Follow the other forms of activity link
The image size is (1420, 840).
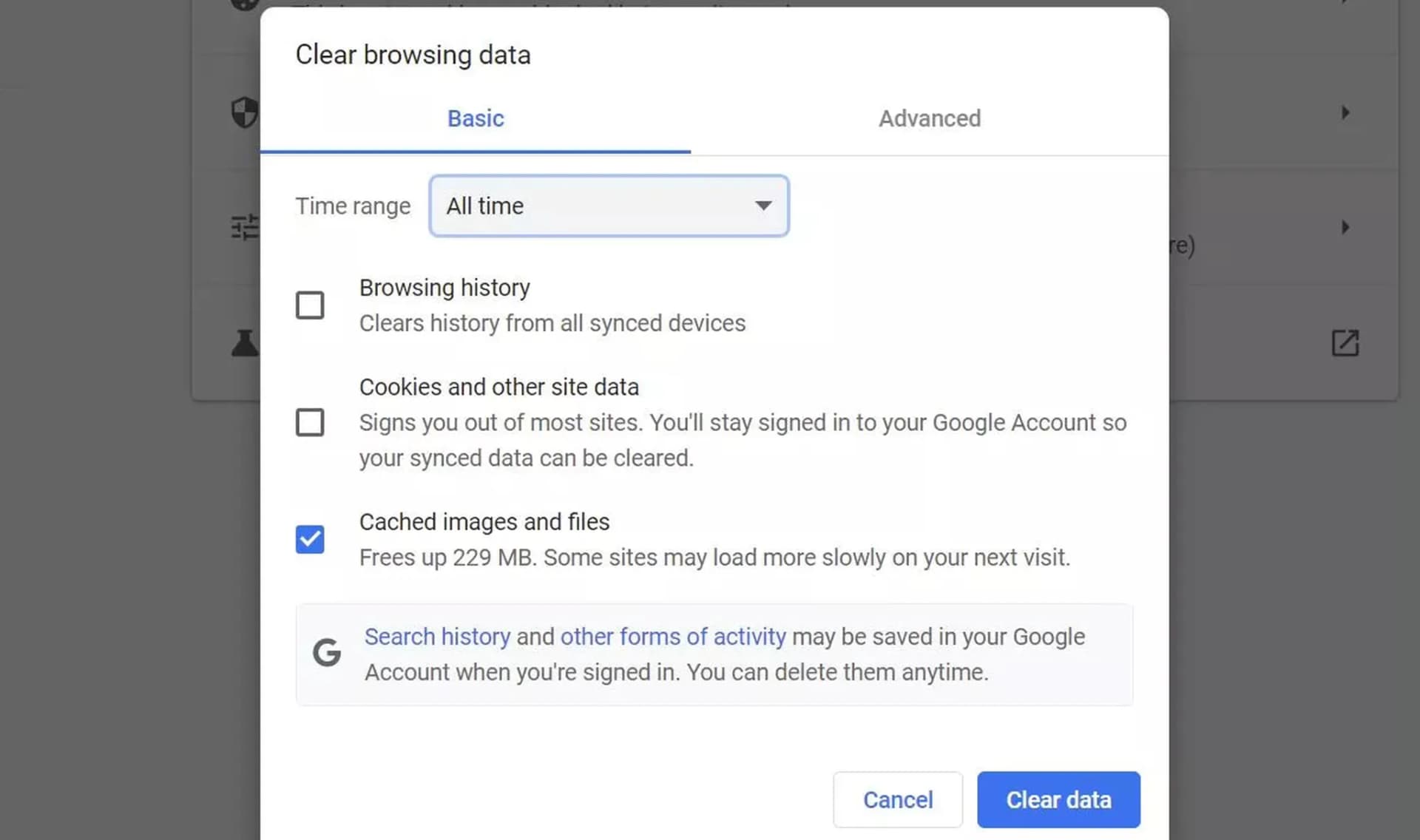coord(674,636)
